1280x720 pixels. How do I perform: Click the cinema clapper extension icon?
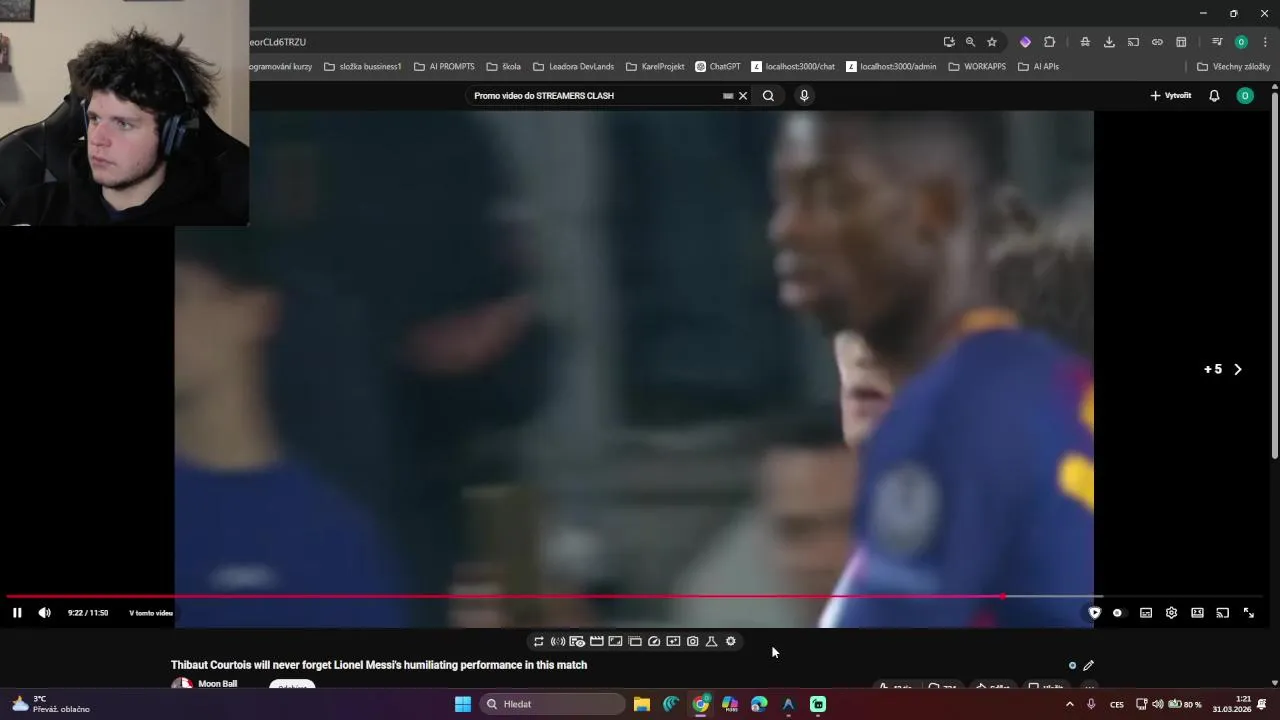point(597,642)
